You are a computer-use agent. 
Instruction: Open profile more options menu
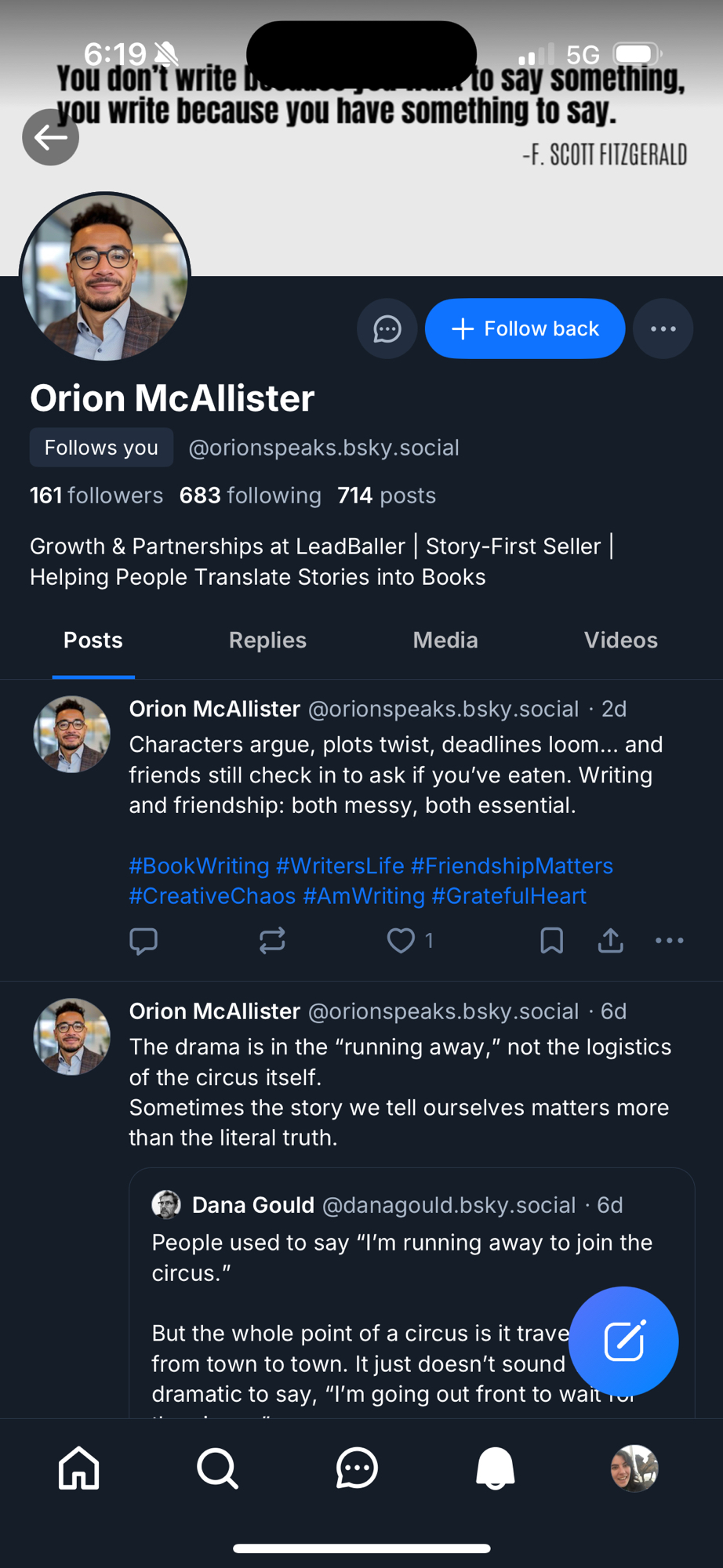tap(663, 328)
